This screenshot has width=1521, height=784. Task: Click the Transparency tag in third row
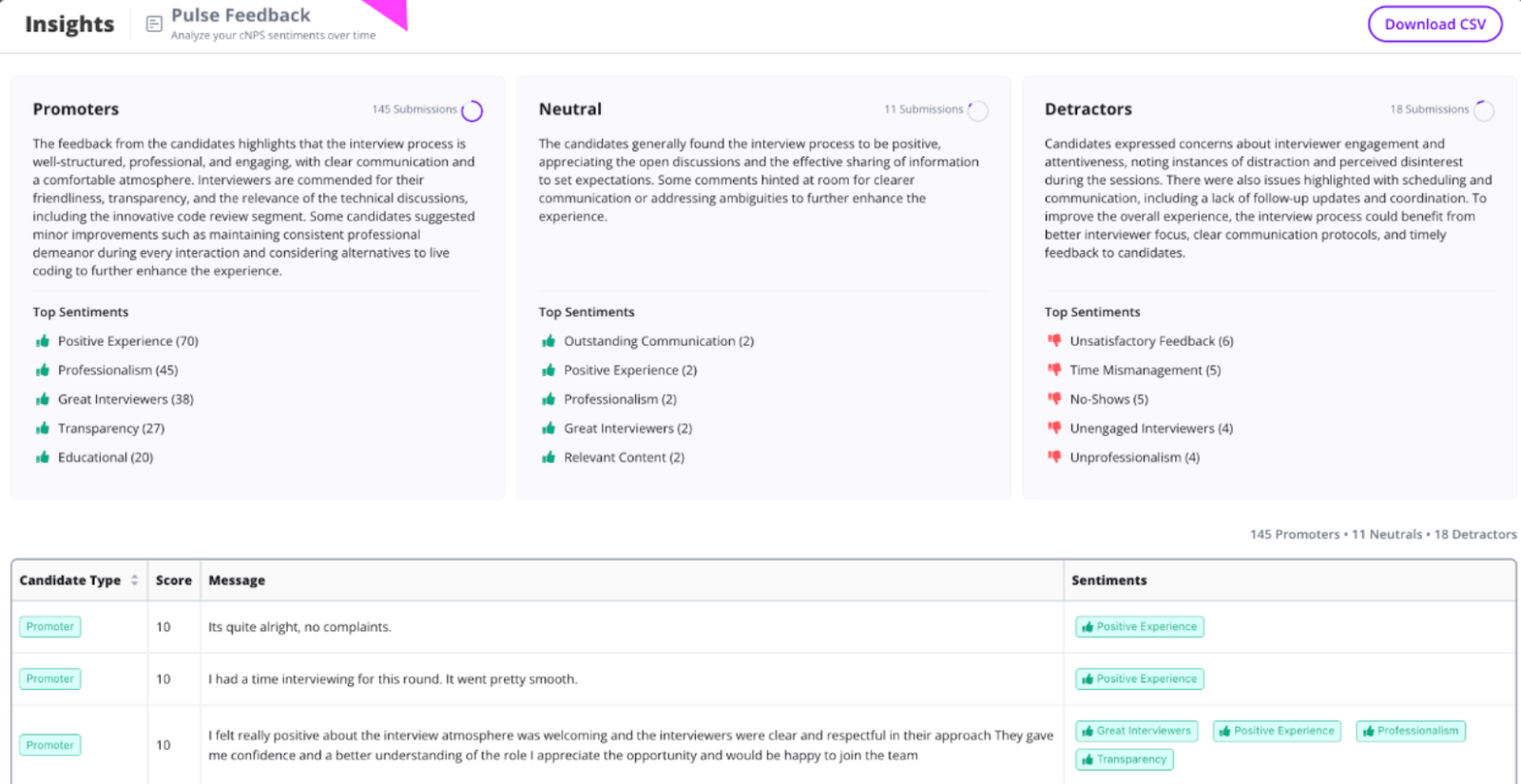(1125, 759)
